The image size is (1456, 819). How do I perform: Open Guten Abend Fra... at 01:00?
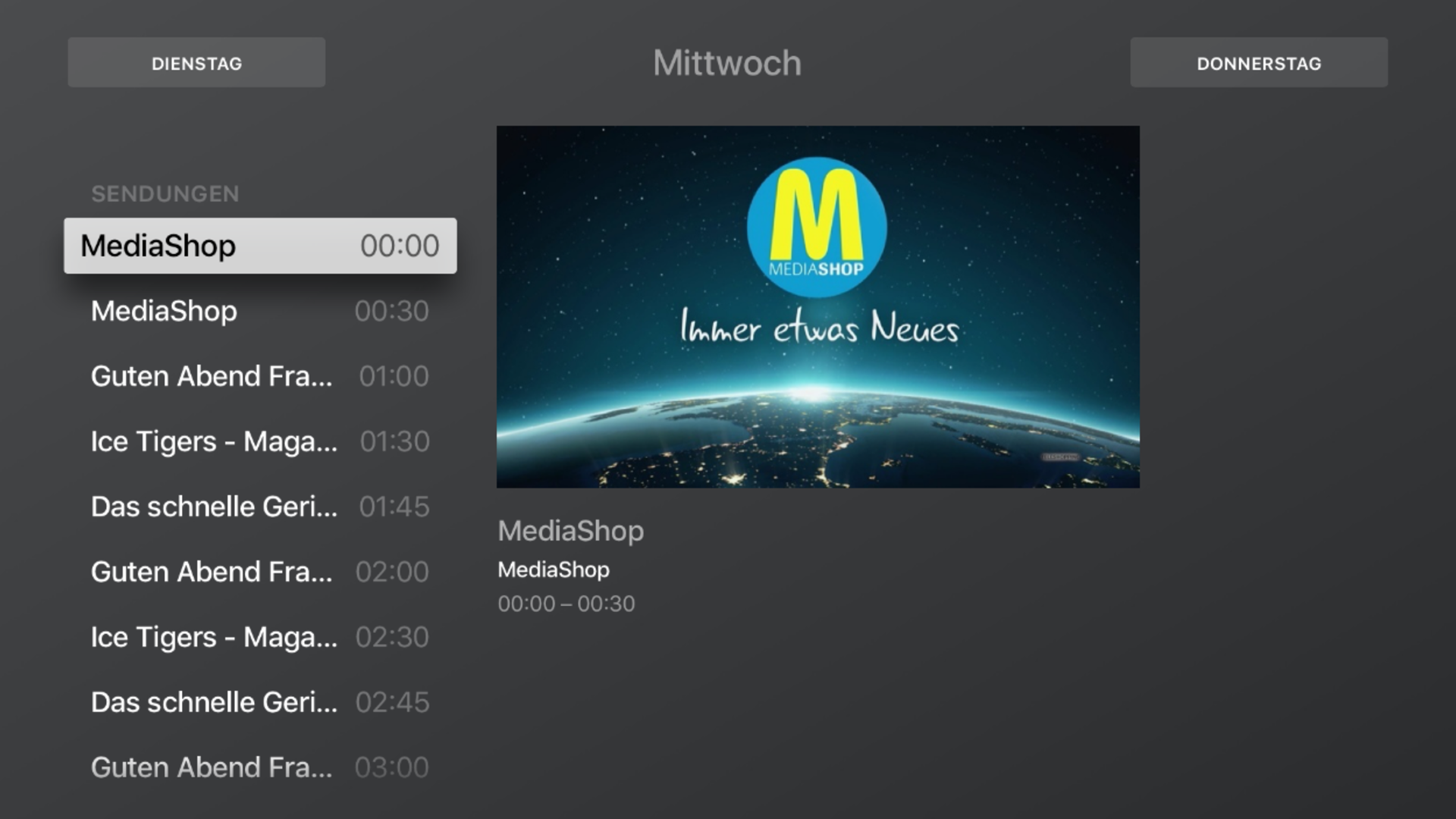coord(260,376)
